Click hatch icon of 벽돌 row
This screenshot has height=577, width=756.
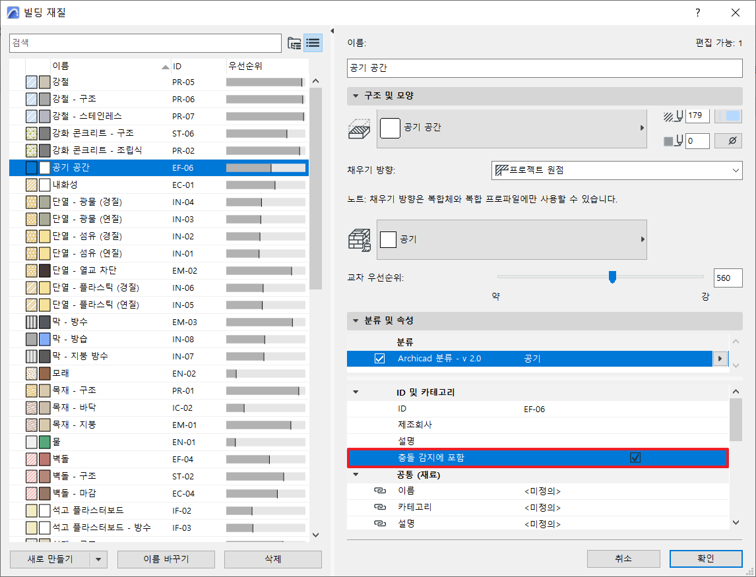click(x=31, y=459)
